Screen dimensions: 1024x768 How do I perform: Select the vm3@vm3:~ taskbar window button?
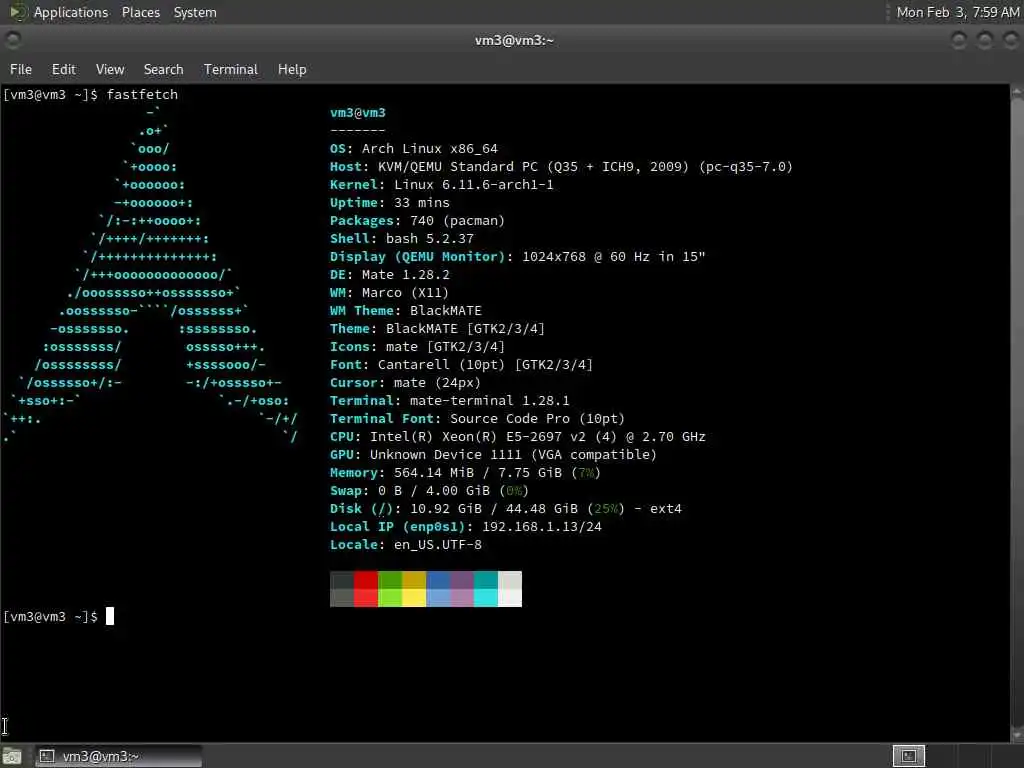coord(119,756)
